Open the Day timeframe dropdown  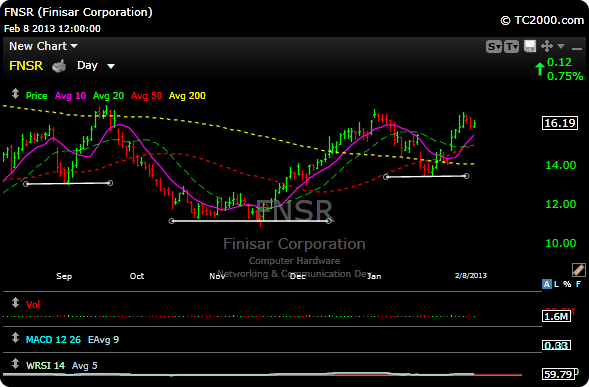click(95, 66)
